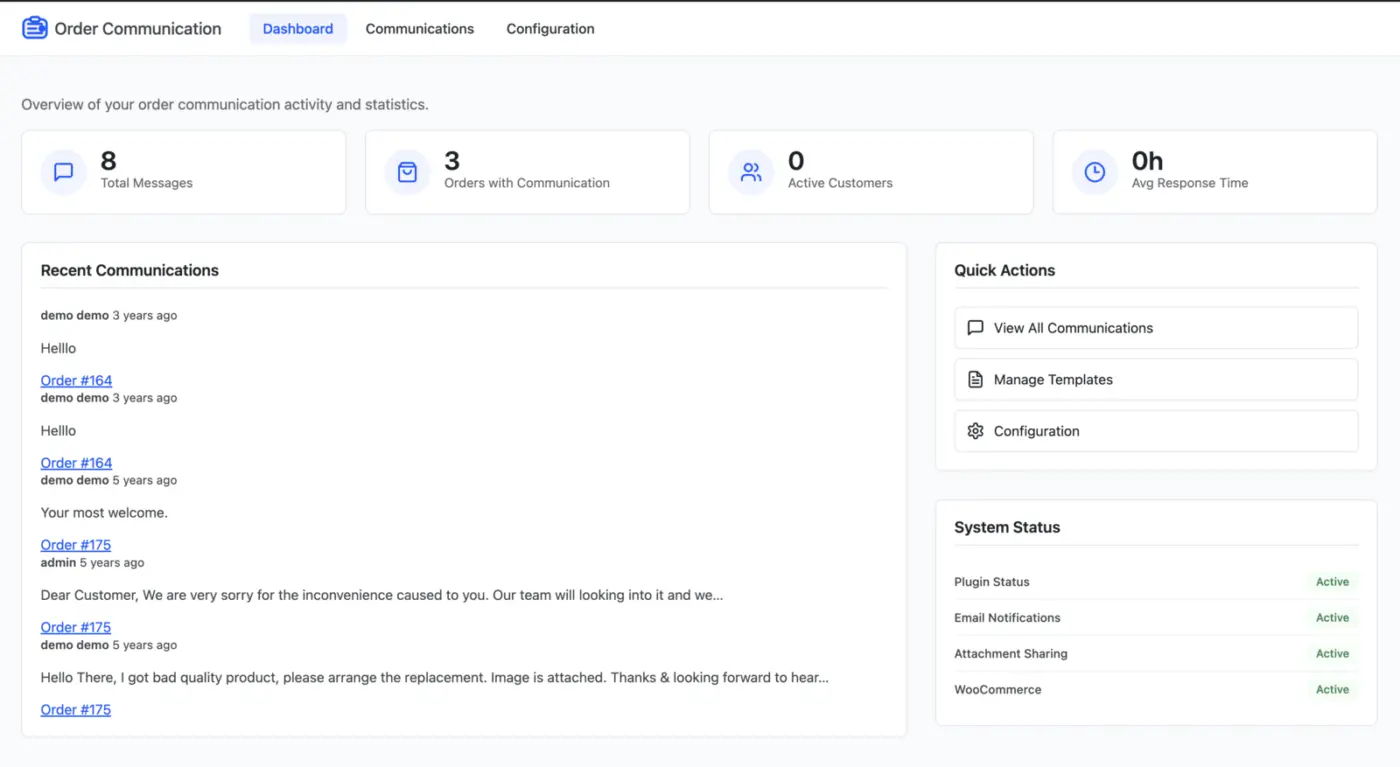The image size is (1400, 767).
Task: Click the Order Communication app logo icon
Action: [34, 27]
